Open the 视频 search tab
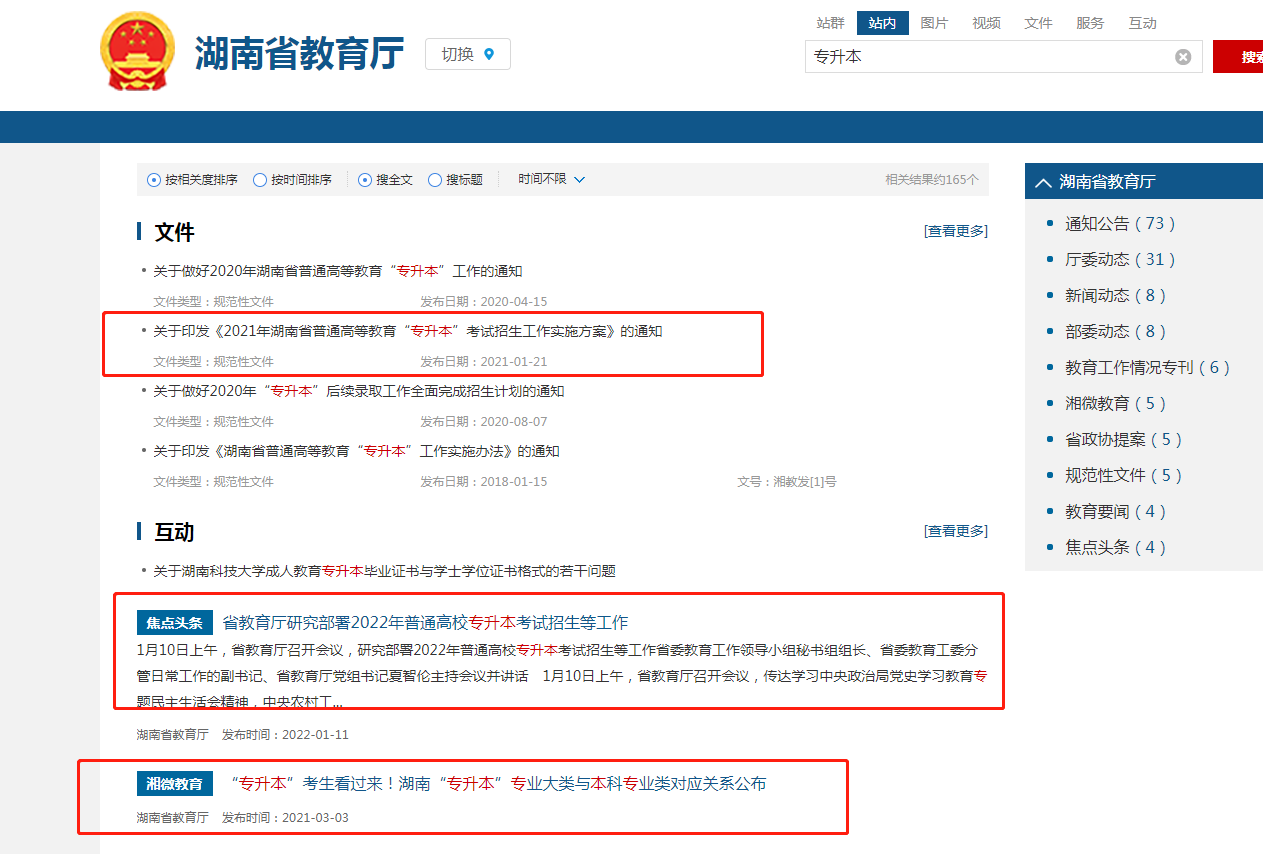The image size is (1263, 854). (986, 23)
